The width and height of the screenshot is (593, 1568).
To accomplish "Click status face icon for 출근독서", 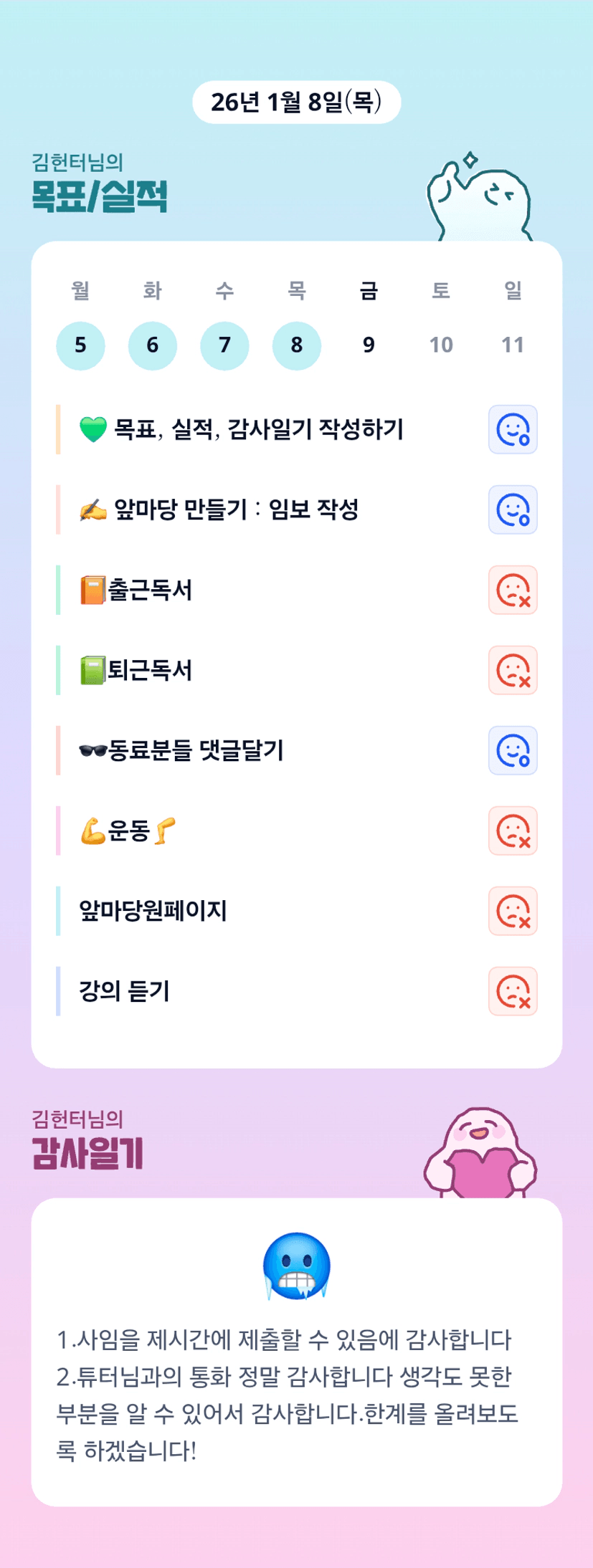I will coord(513,591).
